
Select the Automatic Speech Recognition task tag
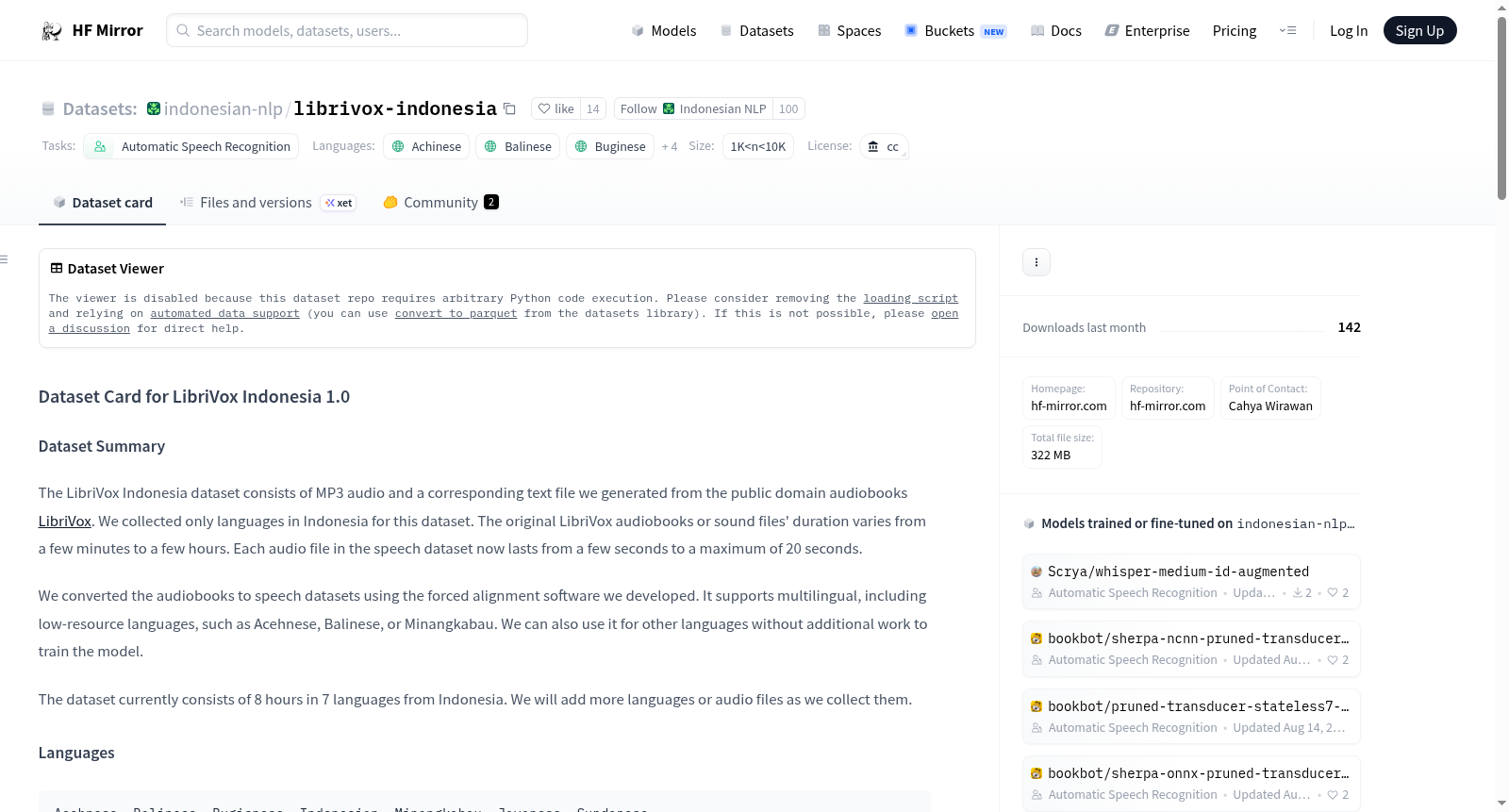coord(191,146)
